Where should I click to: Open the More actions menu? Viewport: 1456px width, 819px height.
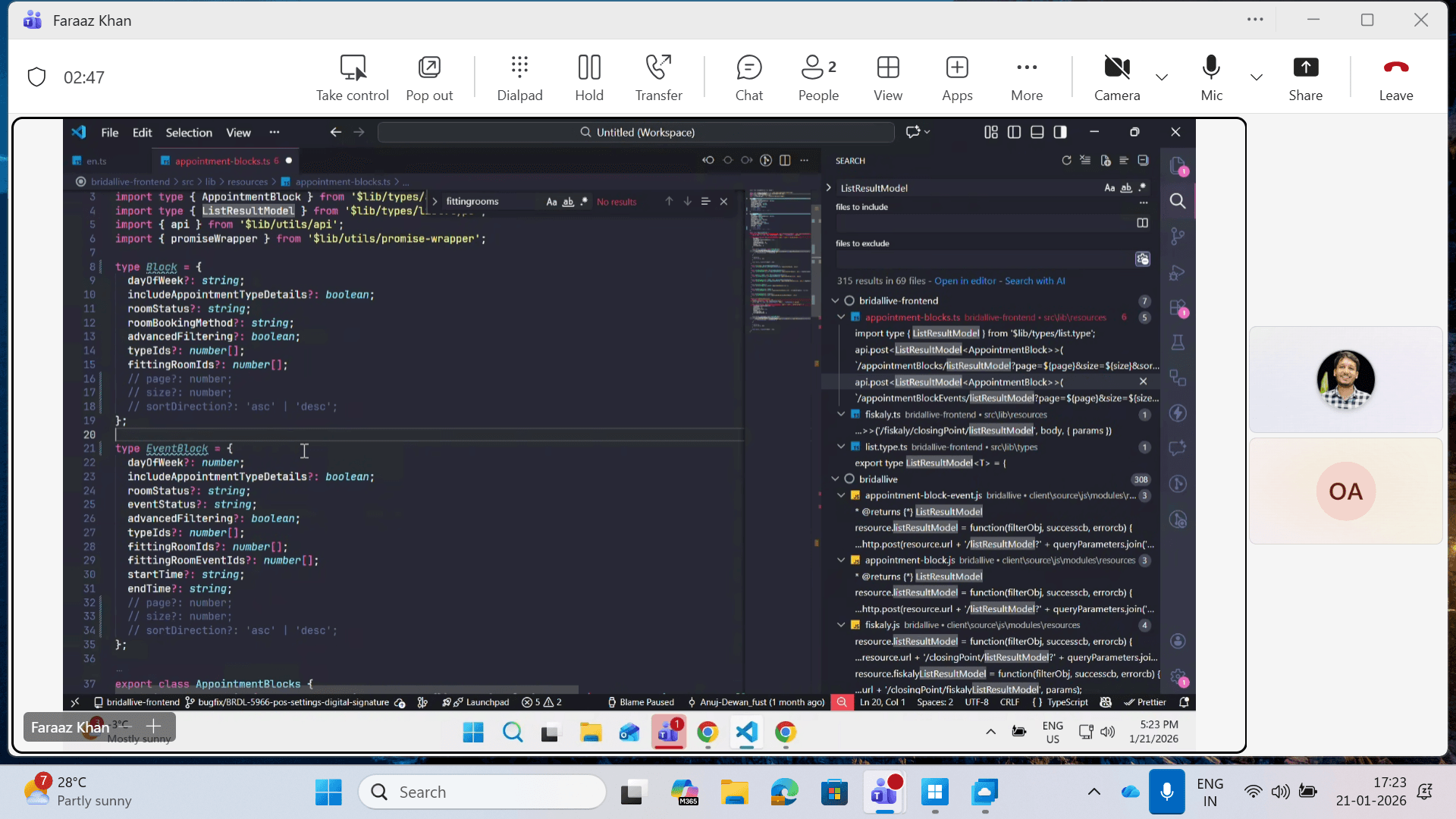coord(1027,77)
